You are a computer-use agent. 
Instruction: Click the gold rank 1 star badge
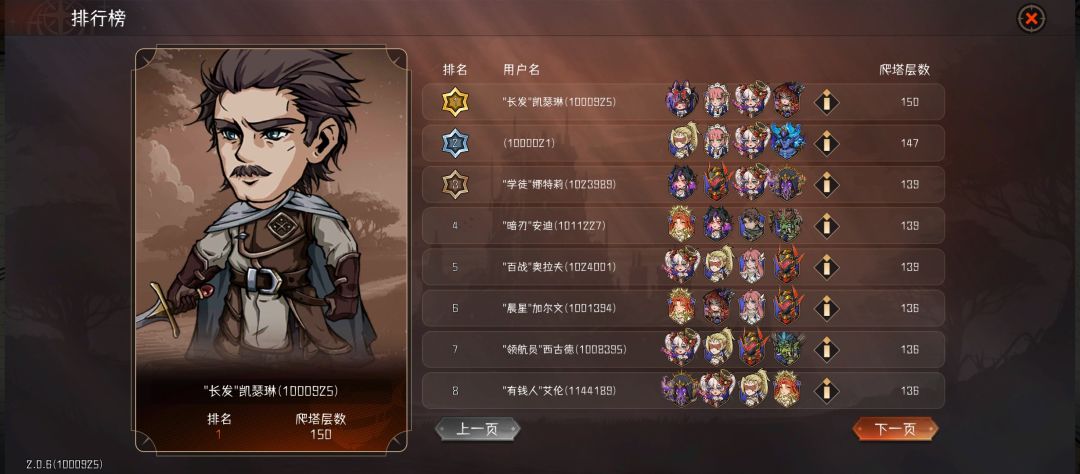click(x=455, y=102)
